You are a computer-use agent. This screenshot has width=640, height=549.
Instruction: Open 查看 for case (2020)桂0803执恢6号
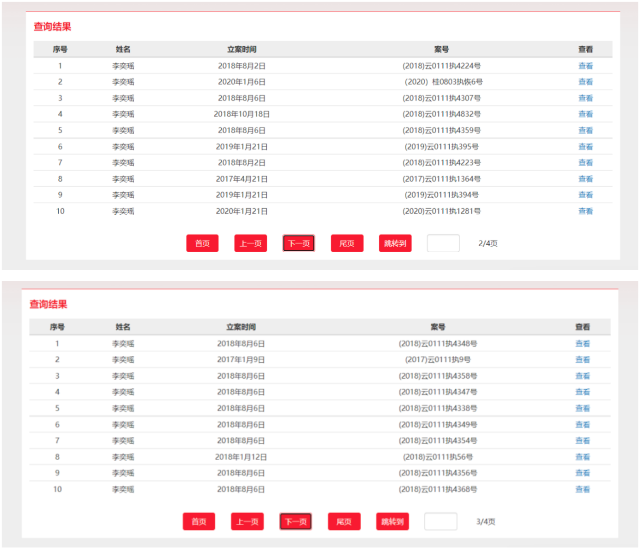[585, 82]
